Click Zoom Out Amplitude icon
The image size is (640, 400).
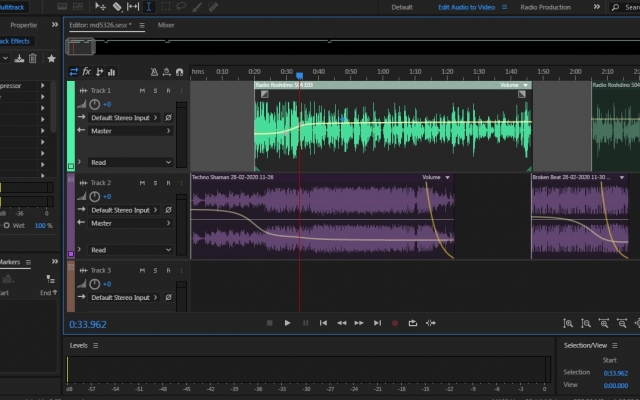586,323
